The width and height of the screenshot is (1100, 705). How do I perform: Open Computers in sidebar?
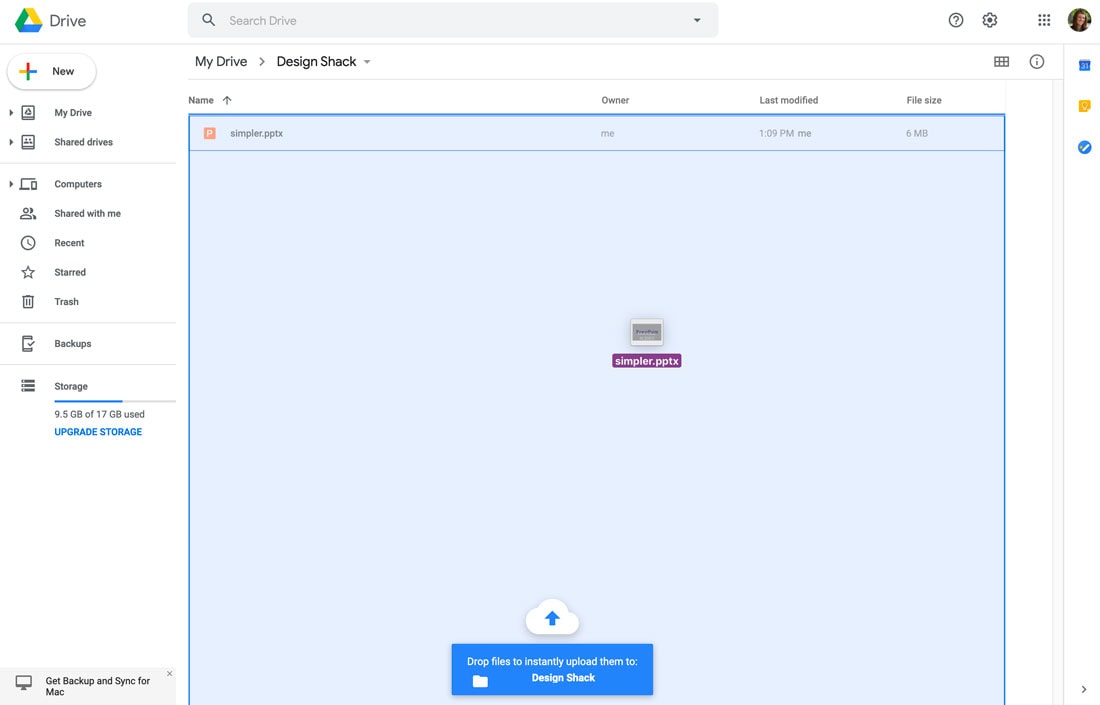coord(78,184)
